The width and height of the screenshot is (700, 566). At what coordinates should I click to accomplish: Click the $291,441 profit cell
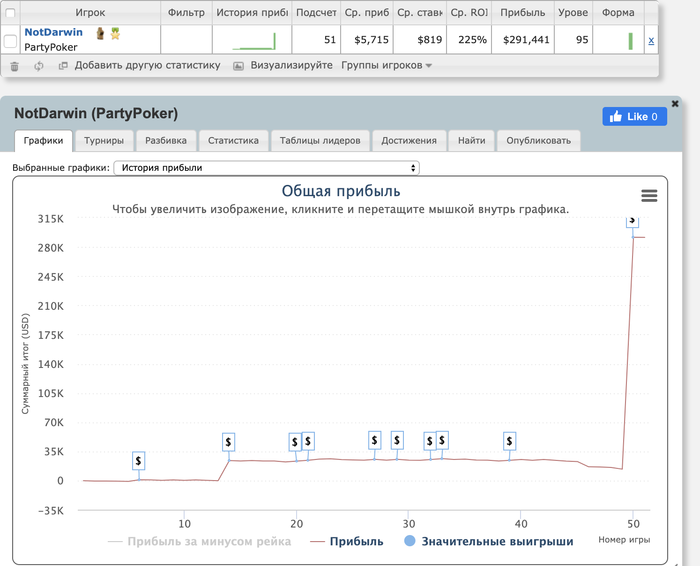tap(523, 40)
